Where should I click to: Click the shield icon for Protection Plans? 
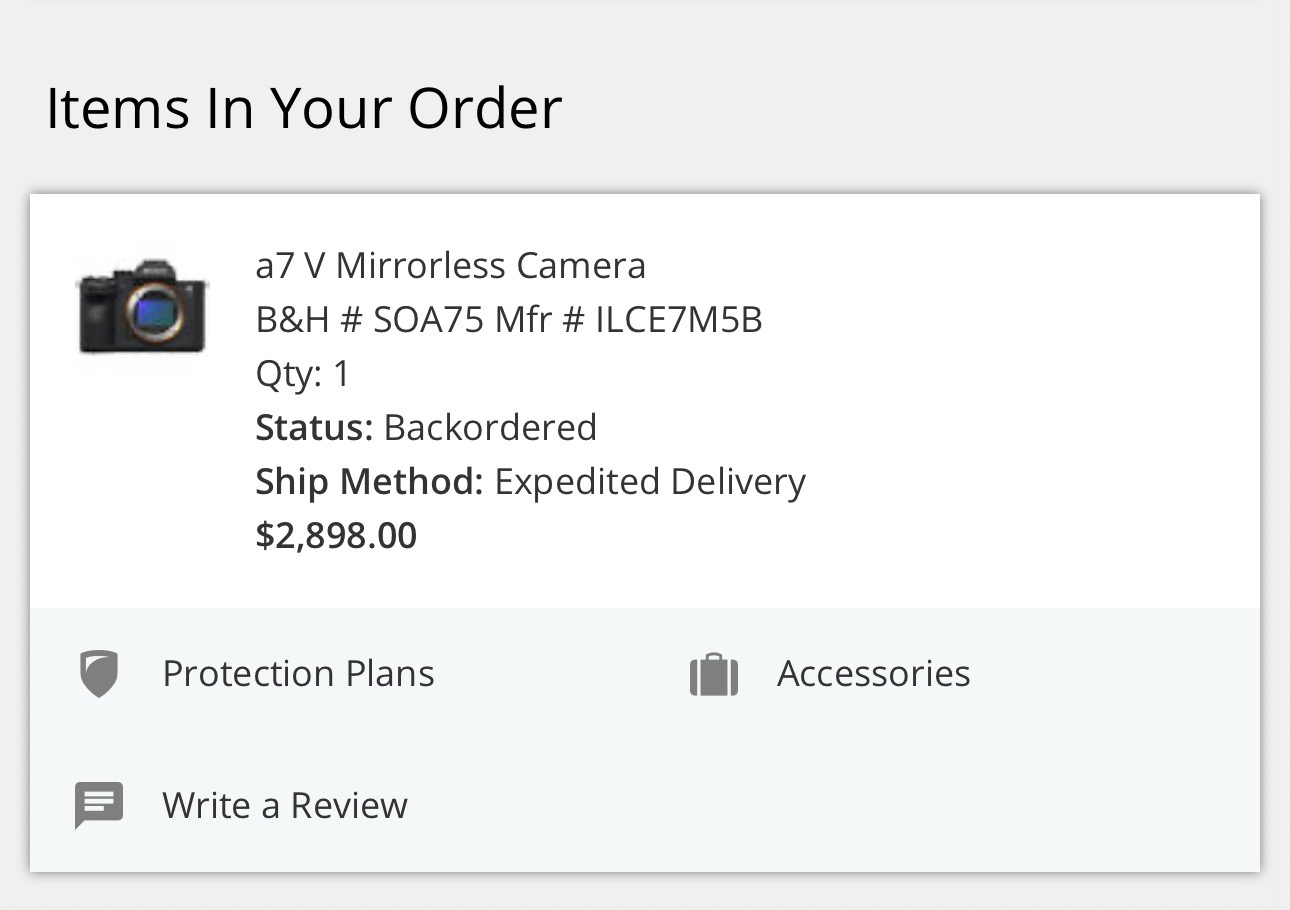[x=99, y=674]
